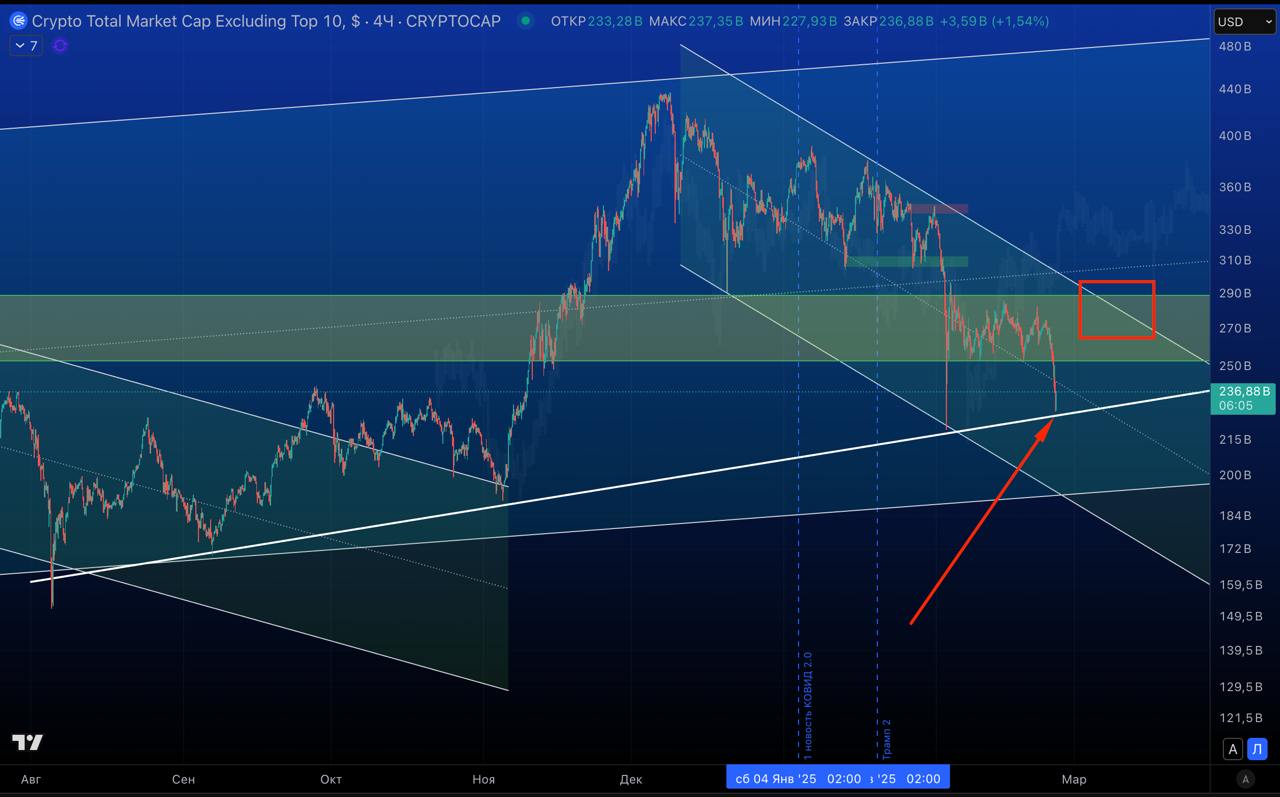The width and height of the screenshot is (1280, 797).
Task: Click the change value +3,59 B (+1,54%)
Action: [993, 21]
